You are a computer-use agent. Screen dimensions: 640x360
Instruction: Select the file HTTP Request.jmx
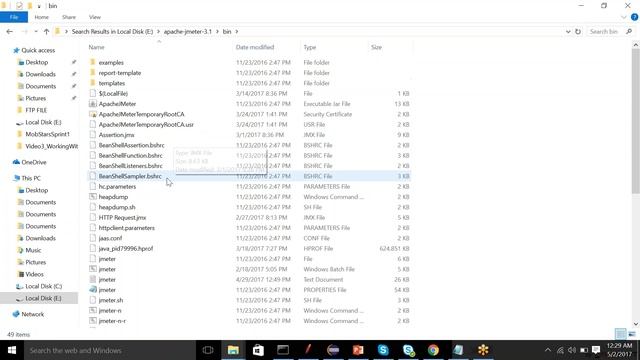(x=122, y=218)
